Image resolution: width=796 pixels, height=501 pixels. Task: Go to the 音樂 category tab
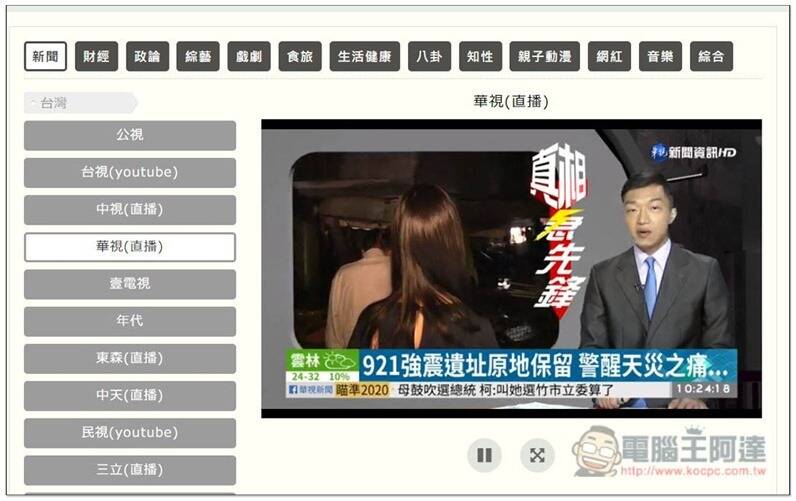coord(660,56)
